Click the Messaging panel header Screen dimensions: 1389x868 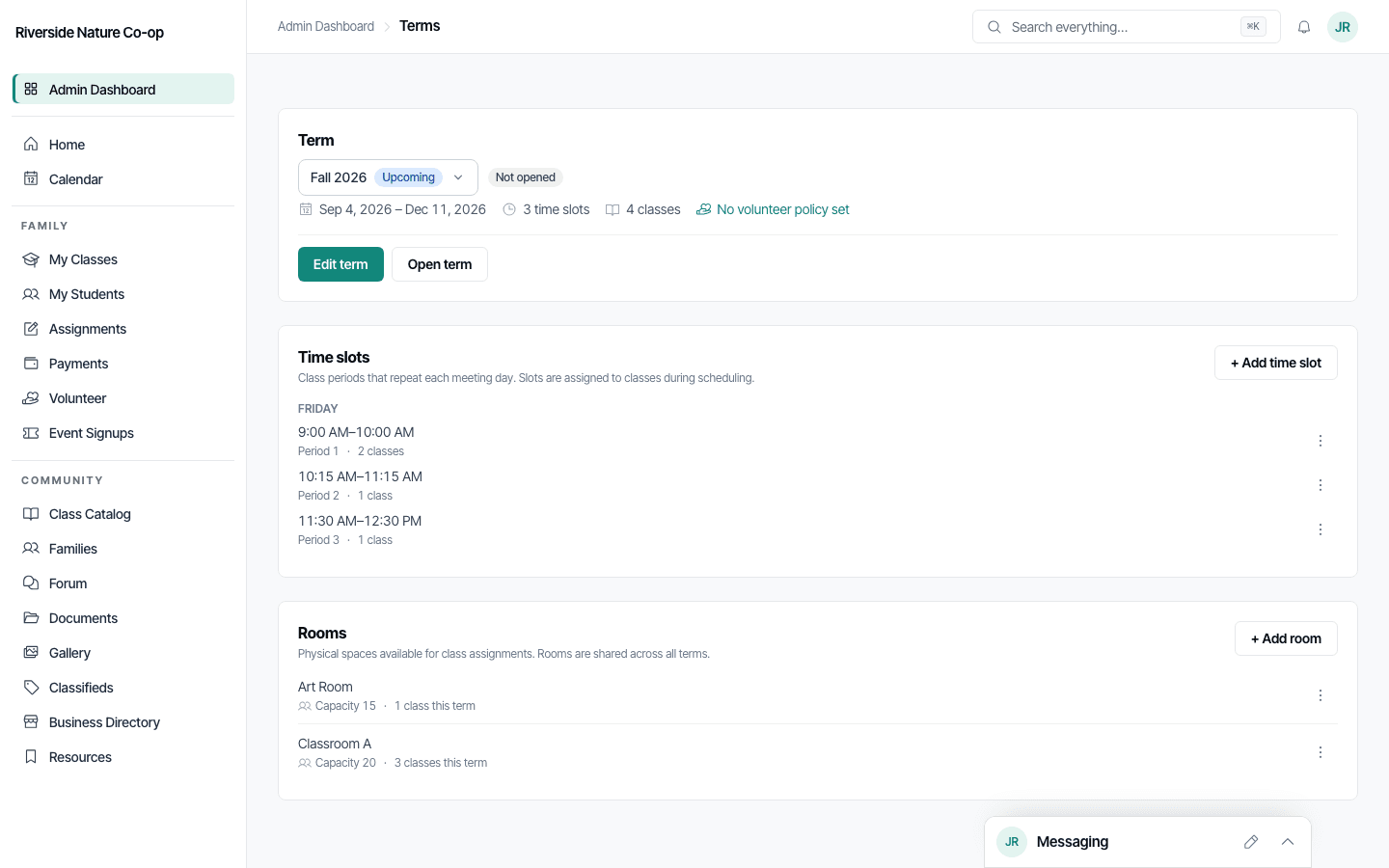point(1148,842)
